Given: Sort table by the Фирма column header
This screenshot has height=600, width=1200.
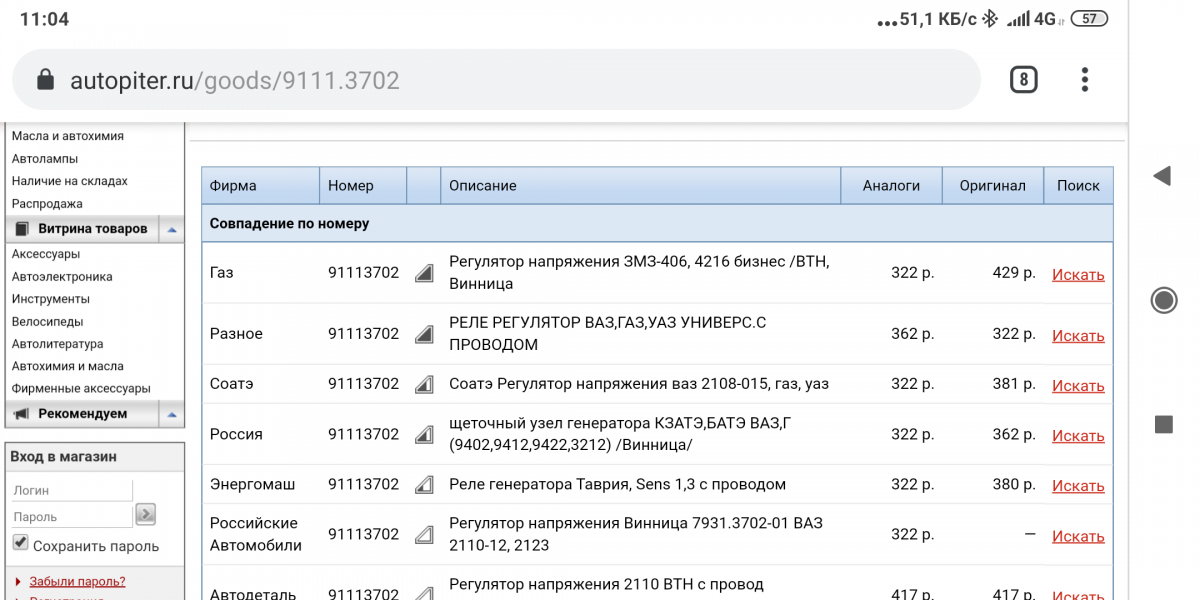Looking at the screenshot, I should pyautogui.click(x=233, y=186).
